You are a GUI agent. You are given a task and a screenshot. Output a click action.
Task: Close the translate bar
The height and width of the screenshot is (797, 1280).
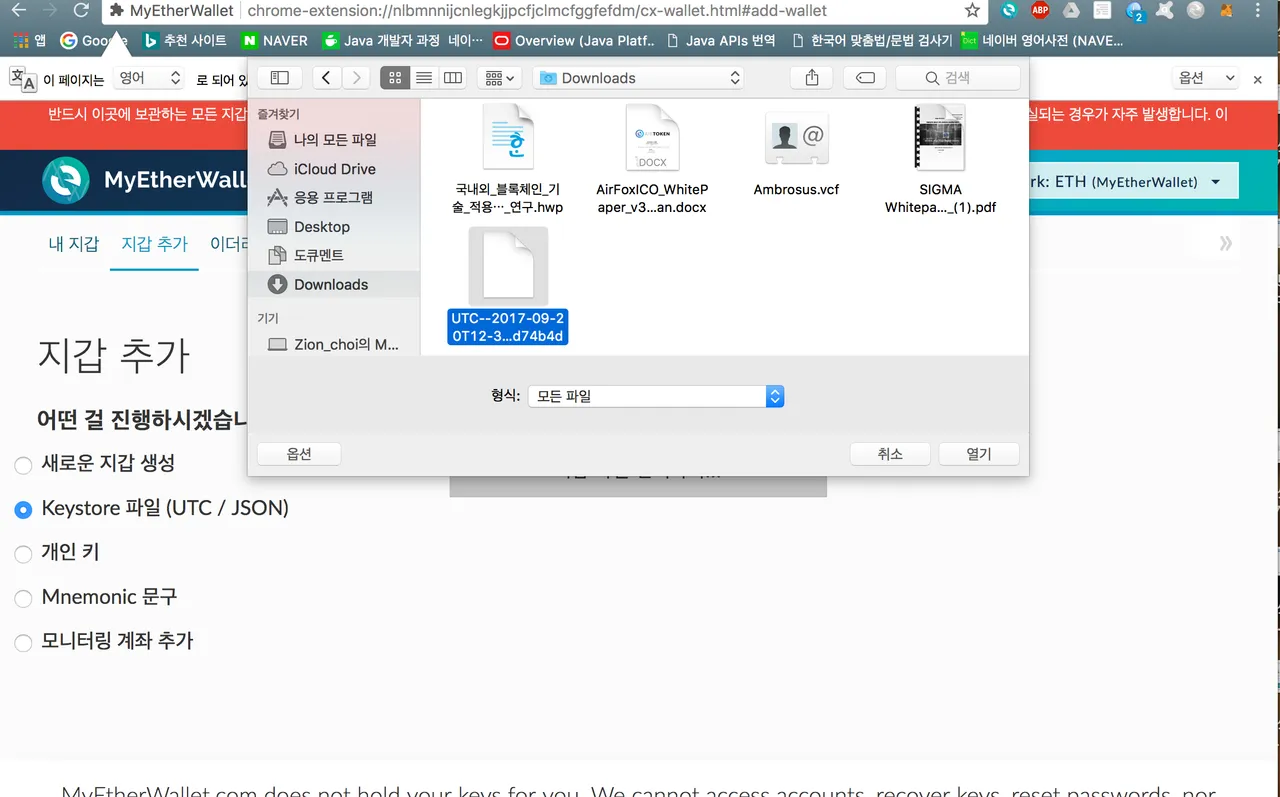tap(1260, 78)
